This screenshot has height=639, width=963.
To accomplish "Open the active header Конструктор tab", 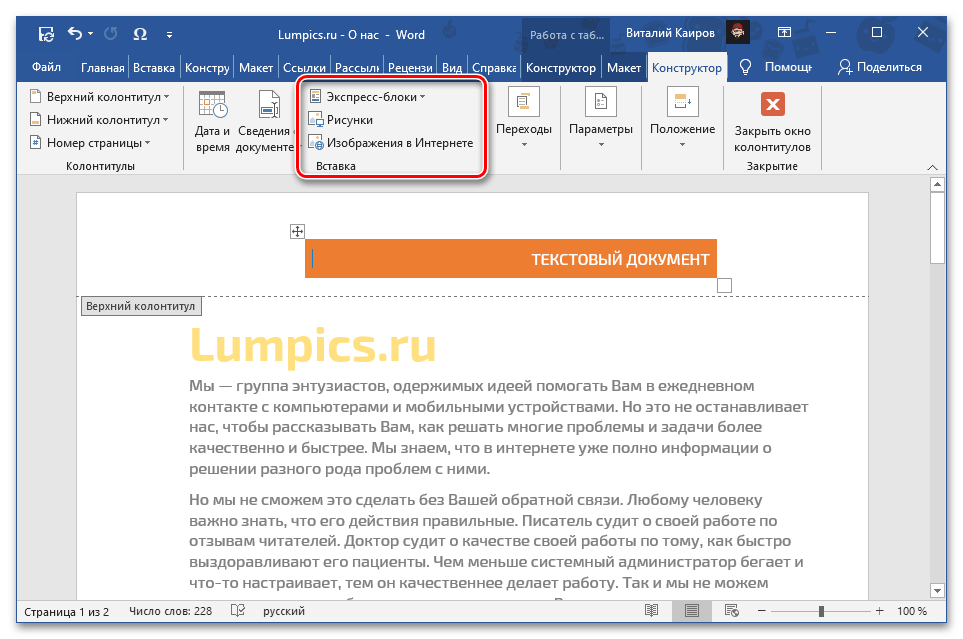I will click(x=687, y=68).
